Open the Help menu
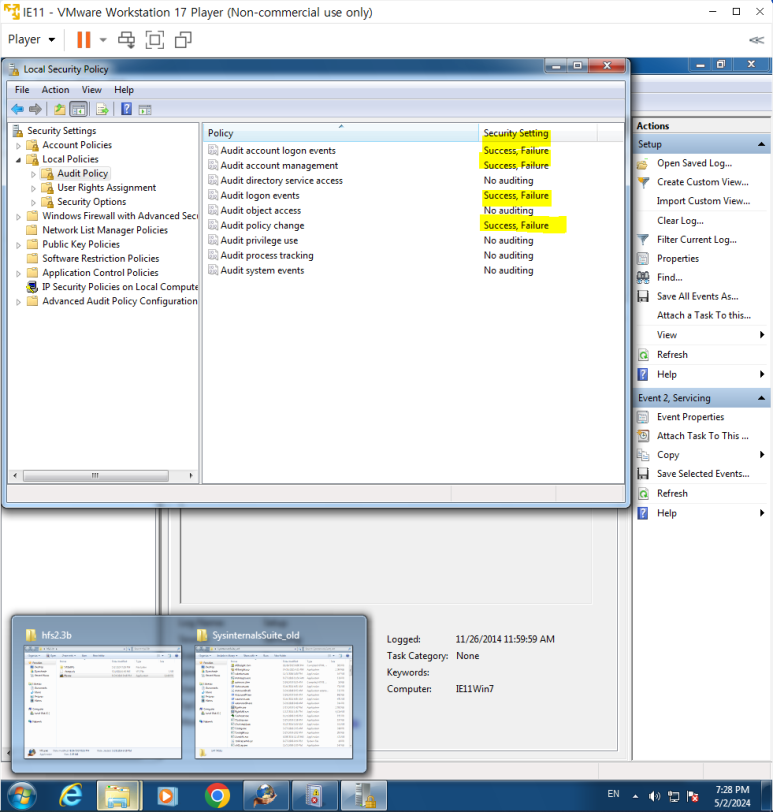The width and height of the screenshot is (773, 812). [124, 90]
